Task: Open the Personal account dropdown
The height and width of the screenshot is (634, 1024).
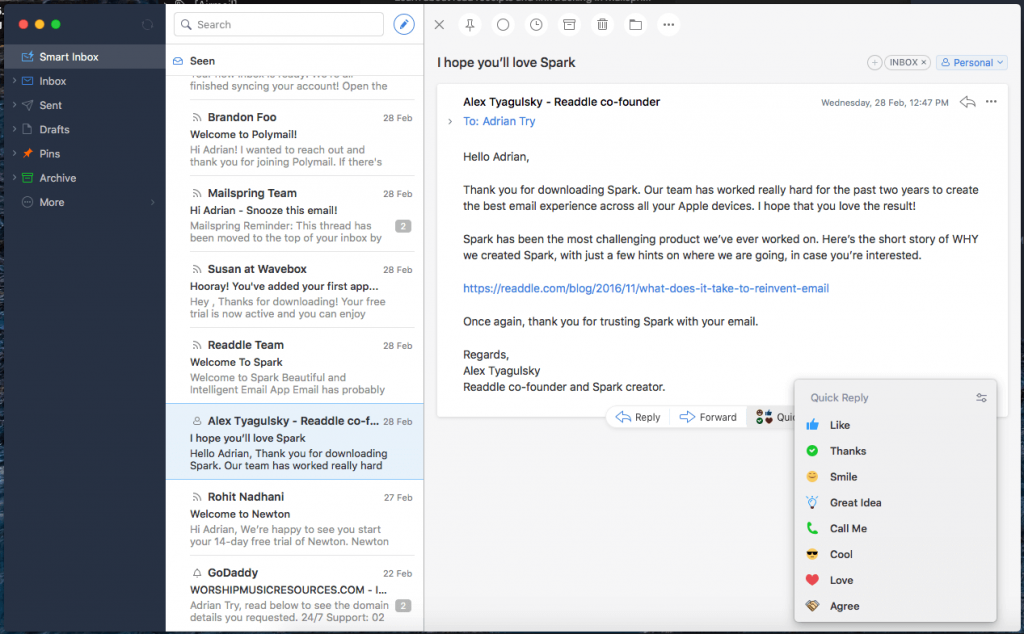Action: pyautogui.click(x=971, y=62)
